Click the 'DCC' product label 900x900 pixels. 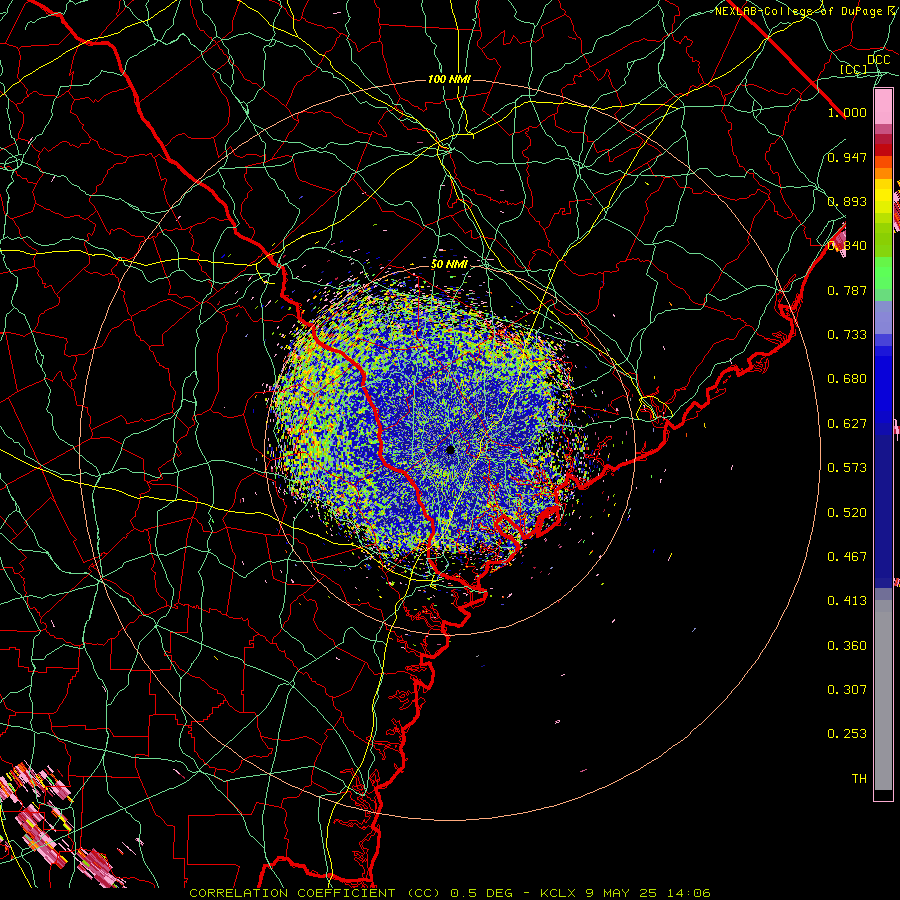pyautogui.click(x=879, y=60)
